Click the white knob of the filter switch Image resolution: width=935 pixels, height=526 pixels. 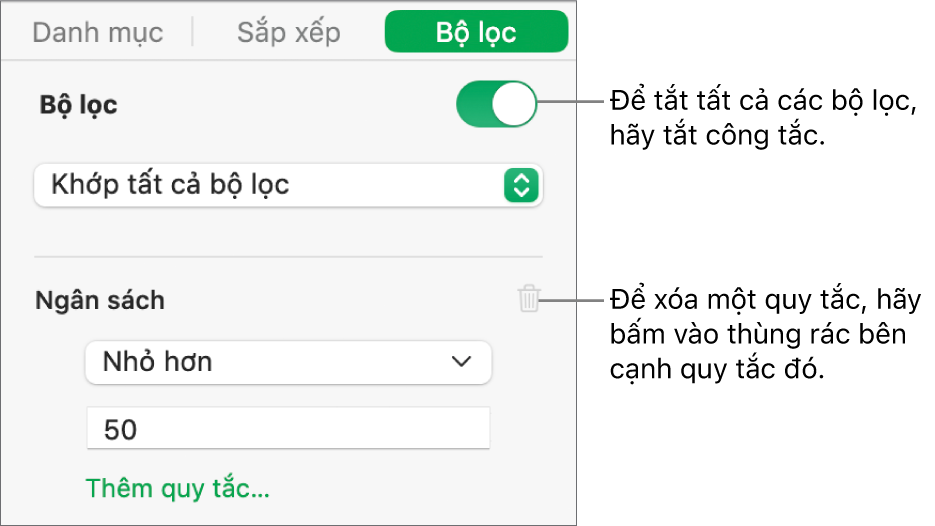coord(515,104)
